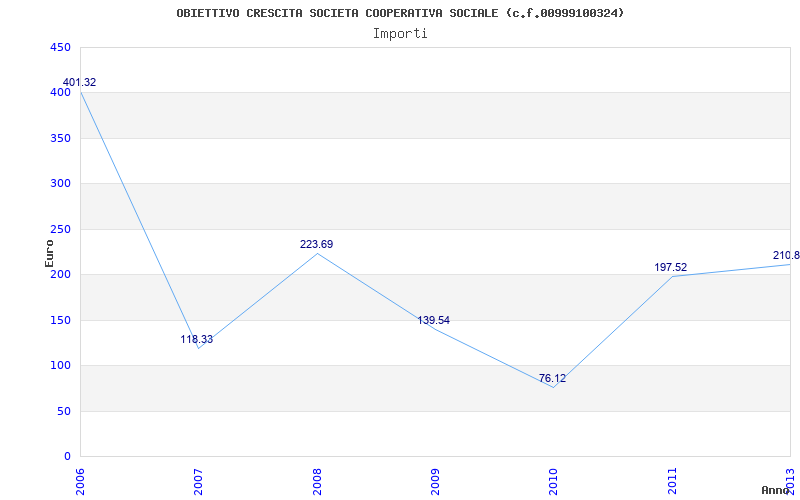This screenshot has width=800, height=500.
Task: Select the 401.32 data label
Action: pyautogui.click(x=79, y=82)
